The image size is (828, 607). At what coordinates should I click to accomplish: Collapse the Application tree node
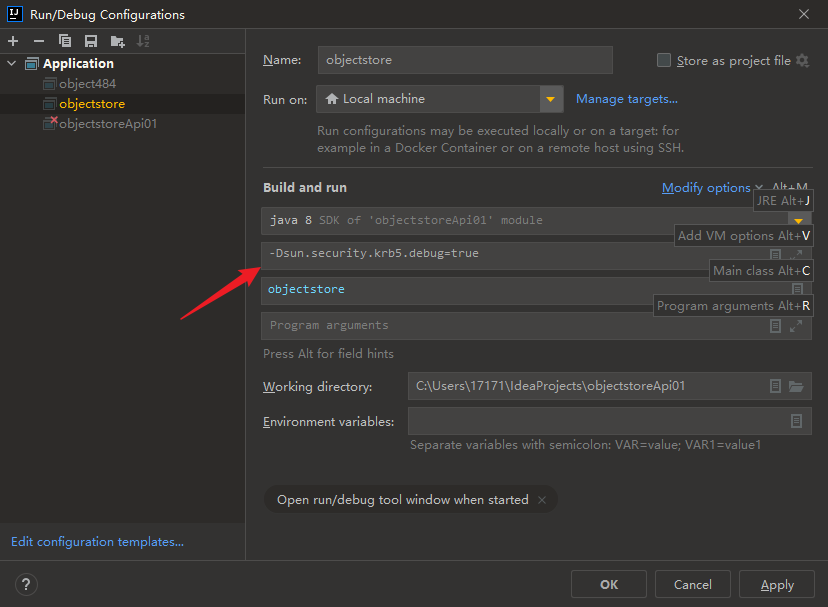coord(12,64)
